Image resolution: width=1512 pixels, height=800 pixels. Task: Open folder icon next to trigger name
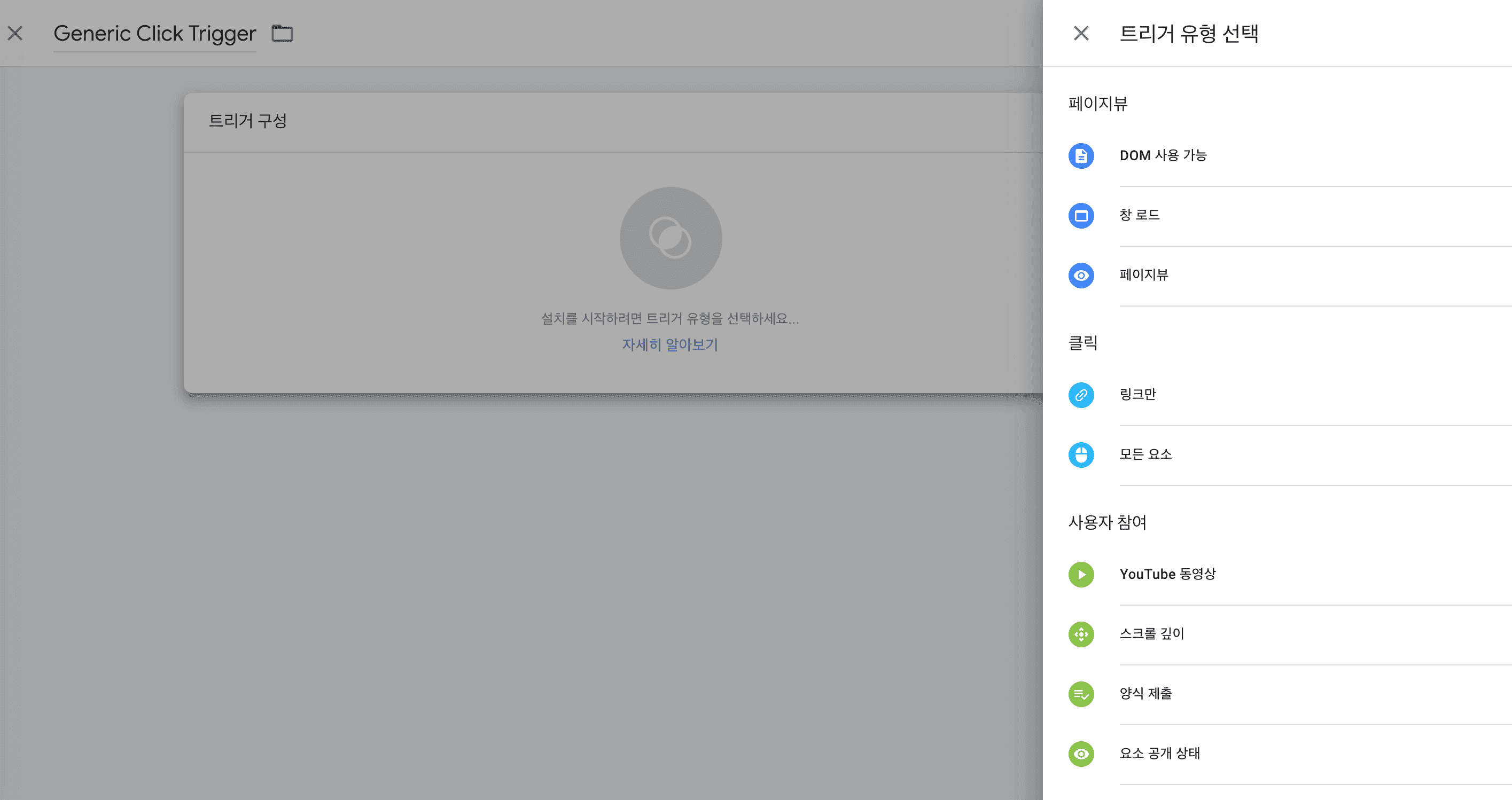282,34
